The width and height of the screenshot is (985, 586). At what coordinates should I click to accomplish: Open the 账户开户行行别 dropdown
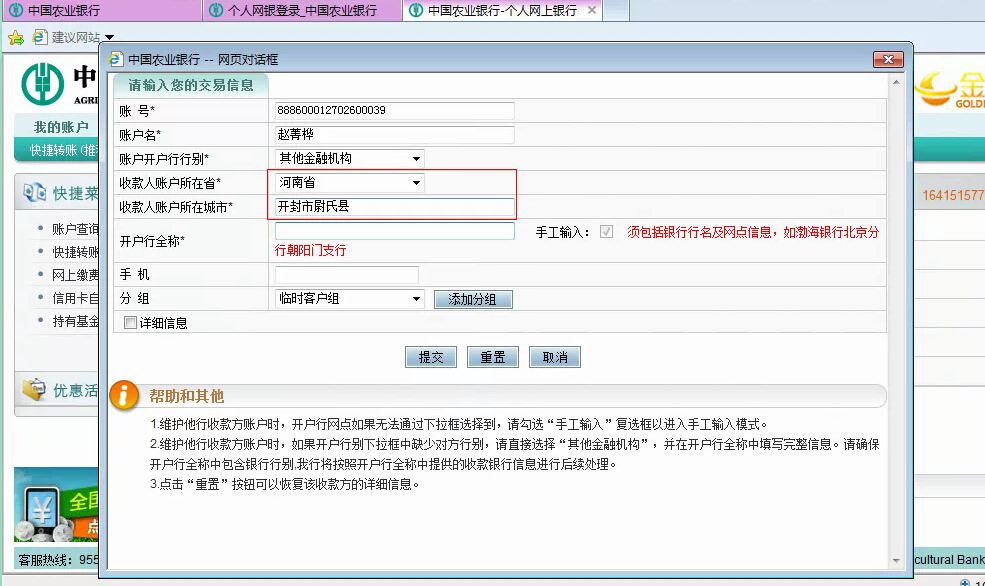pos(349,158)
